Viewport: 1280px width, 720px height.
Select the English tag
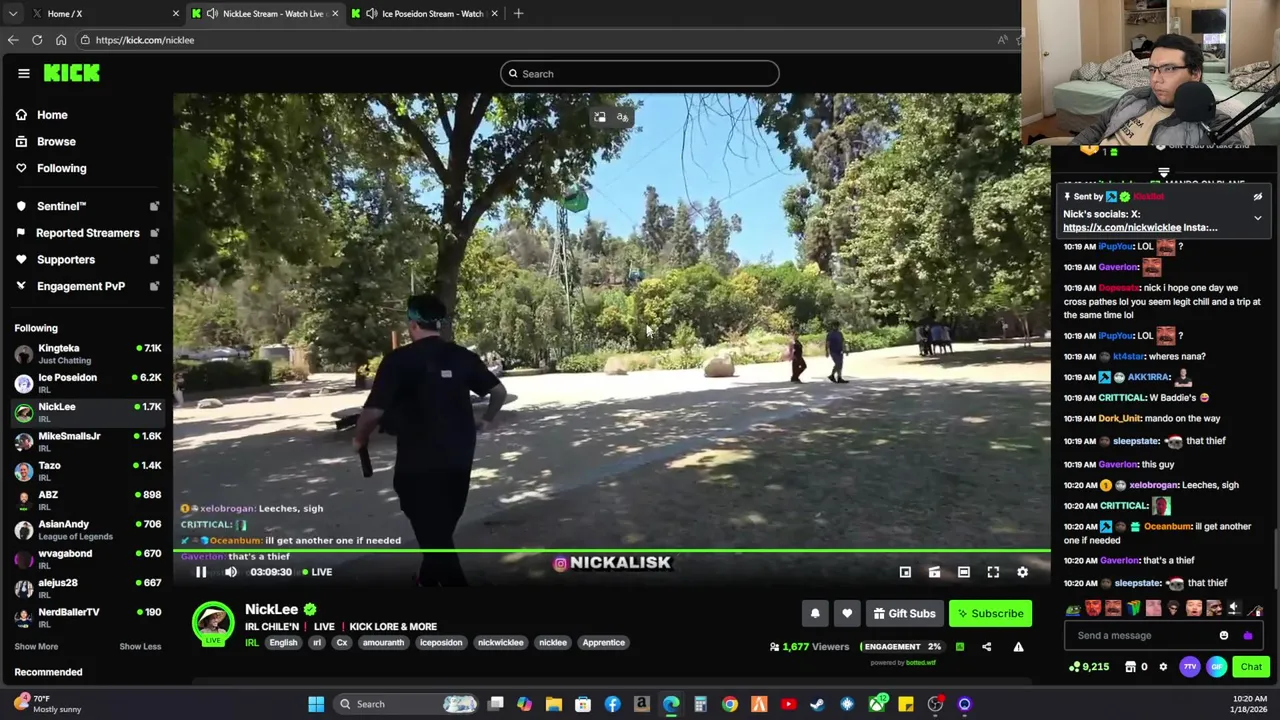click(x=283, y=643)
